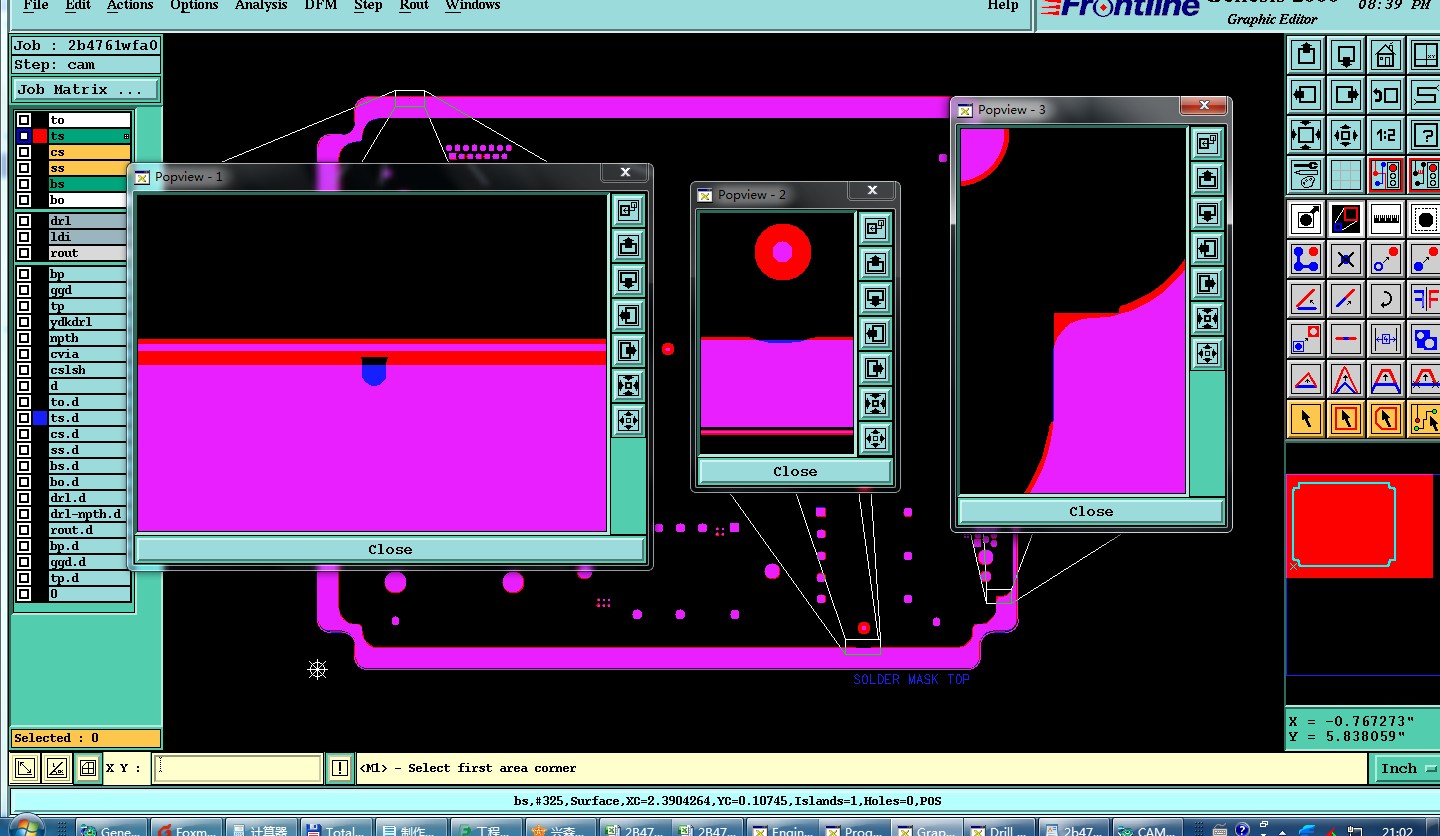Open the DFM menu

[x=321, y=5]
